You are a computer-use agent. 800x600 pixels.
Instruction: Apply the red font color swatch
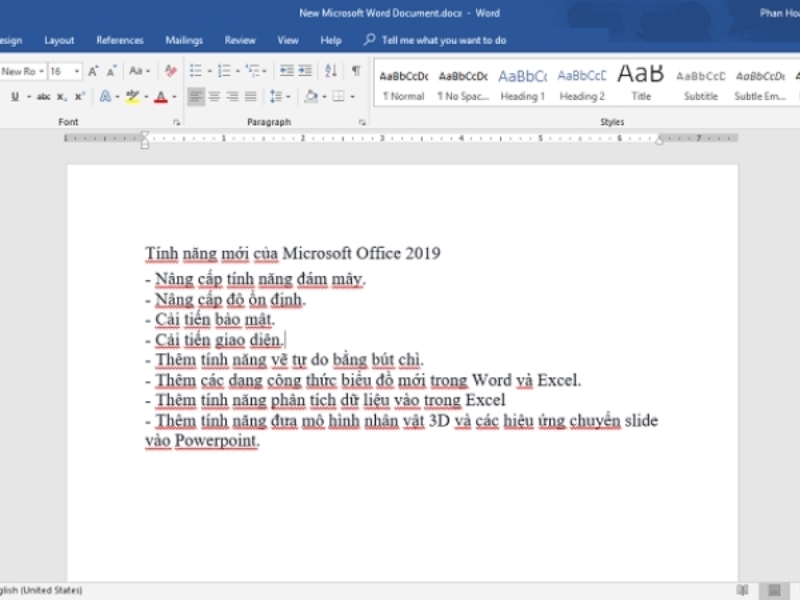(160, 97)
